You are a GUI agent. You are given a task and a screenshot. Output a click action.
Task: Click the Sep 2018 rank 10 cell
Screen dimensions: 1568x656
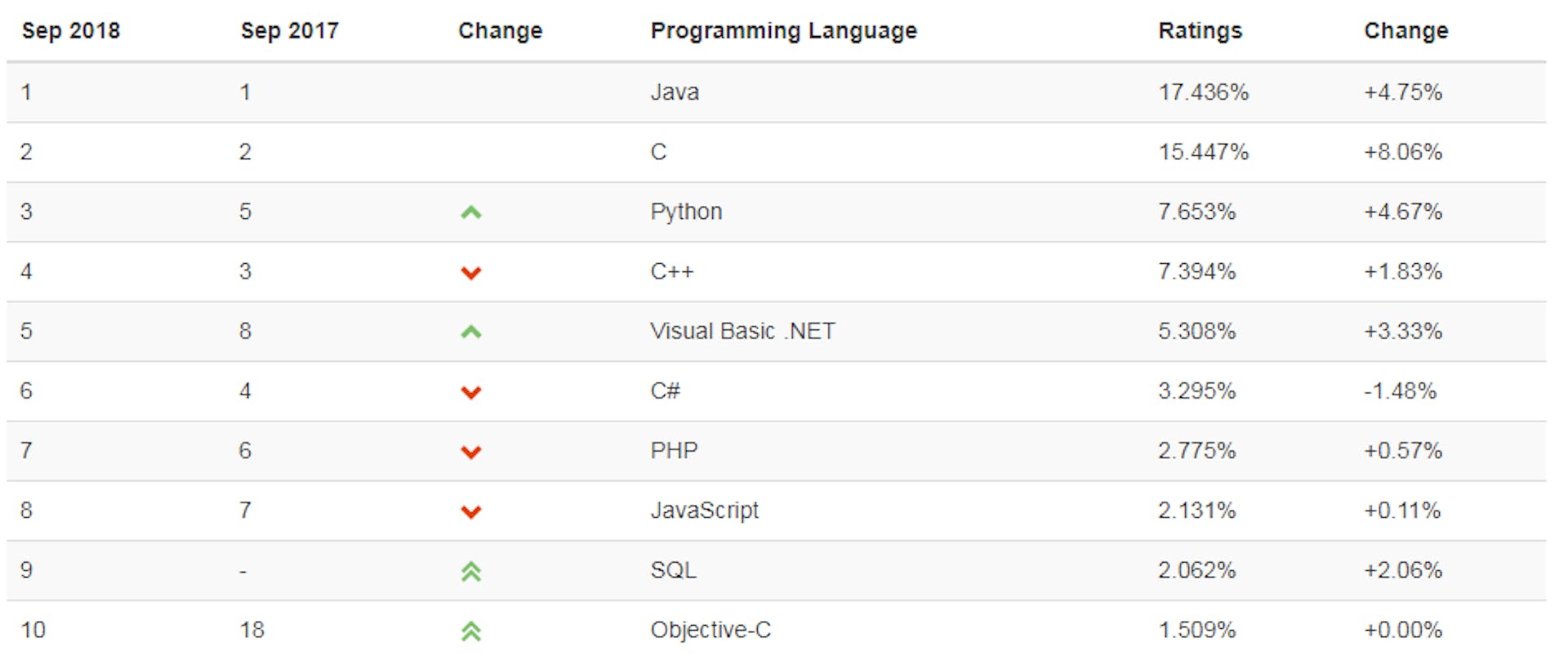pyautogui.click(x=33, y=630)
